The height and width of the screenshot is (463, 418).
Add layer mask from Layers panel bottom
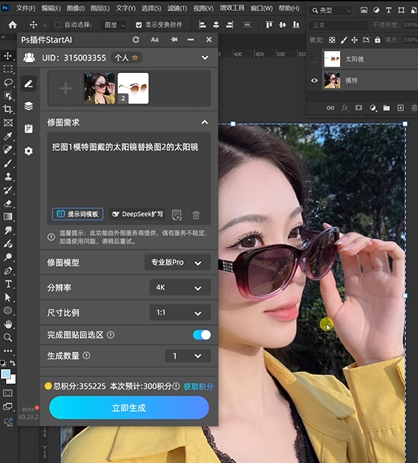[359, 108]
